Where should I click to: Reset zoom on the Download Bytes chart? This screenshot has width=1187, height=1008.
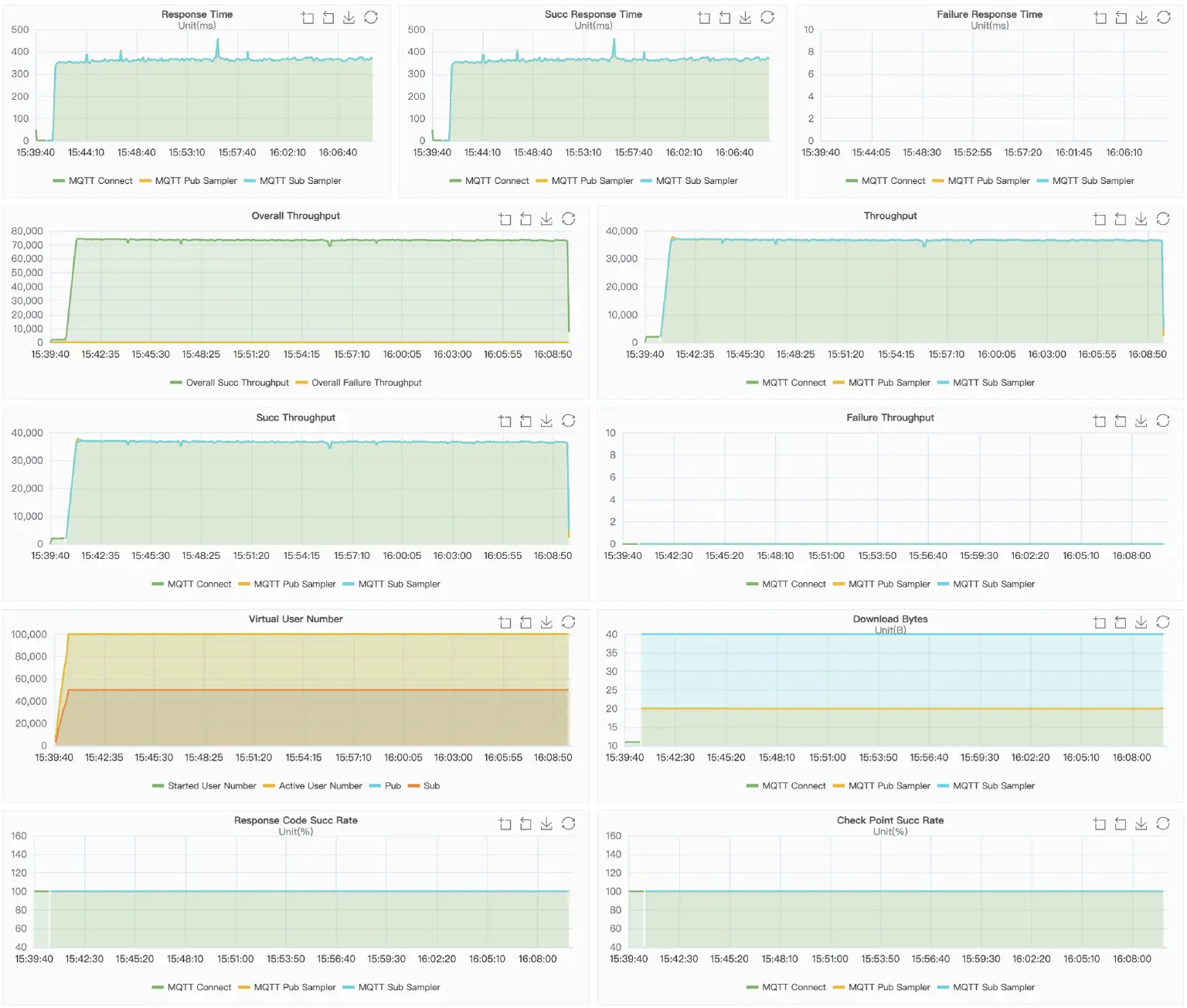pos(1121,621)
